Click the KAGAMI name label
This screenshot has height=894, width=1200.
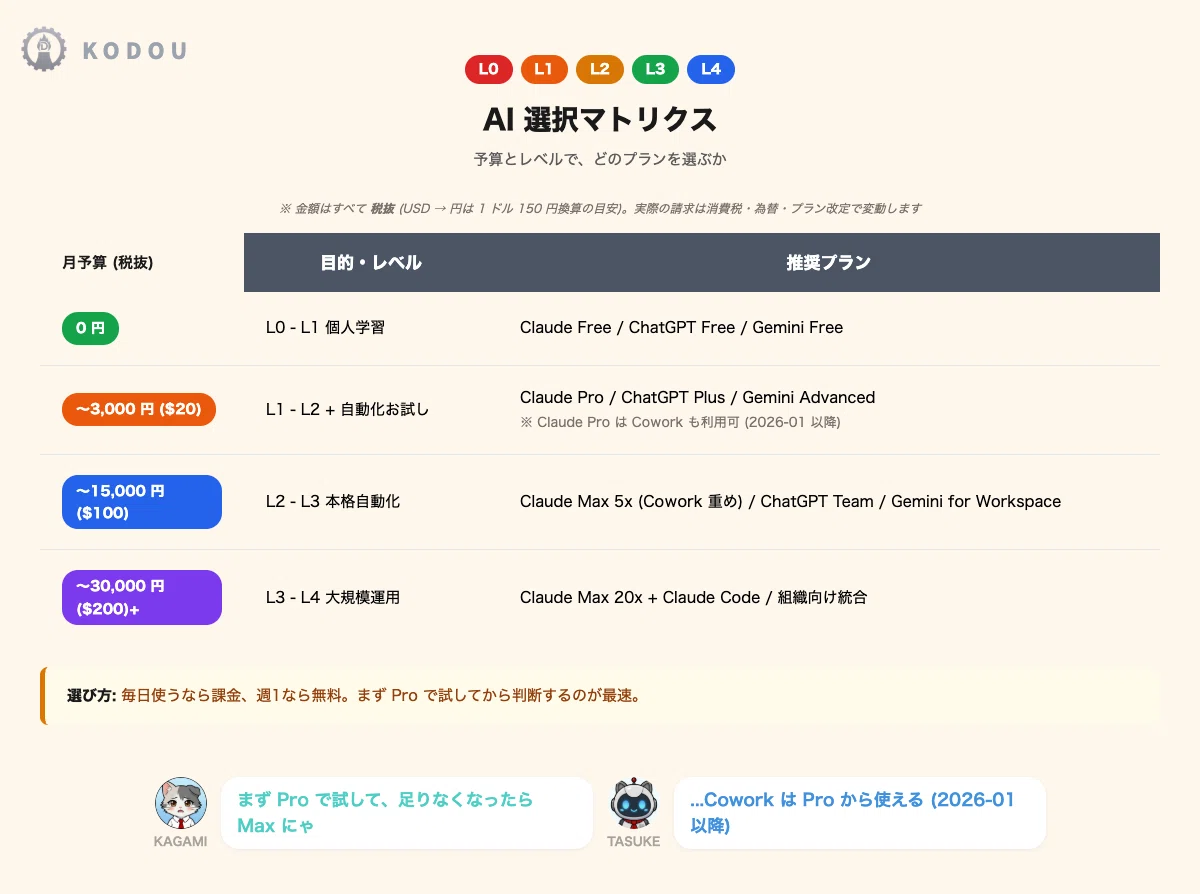(x=181, y=841)
